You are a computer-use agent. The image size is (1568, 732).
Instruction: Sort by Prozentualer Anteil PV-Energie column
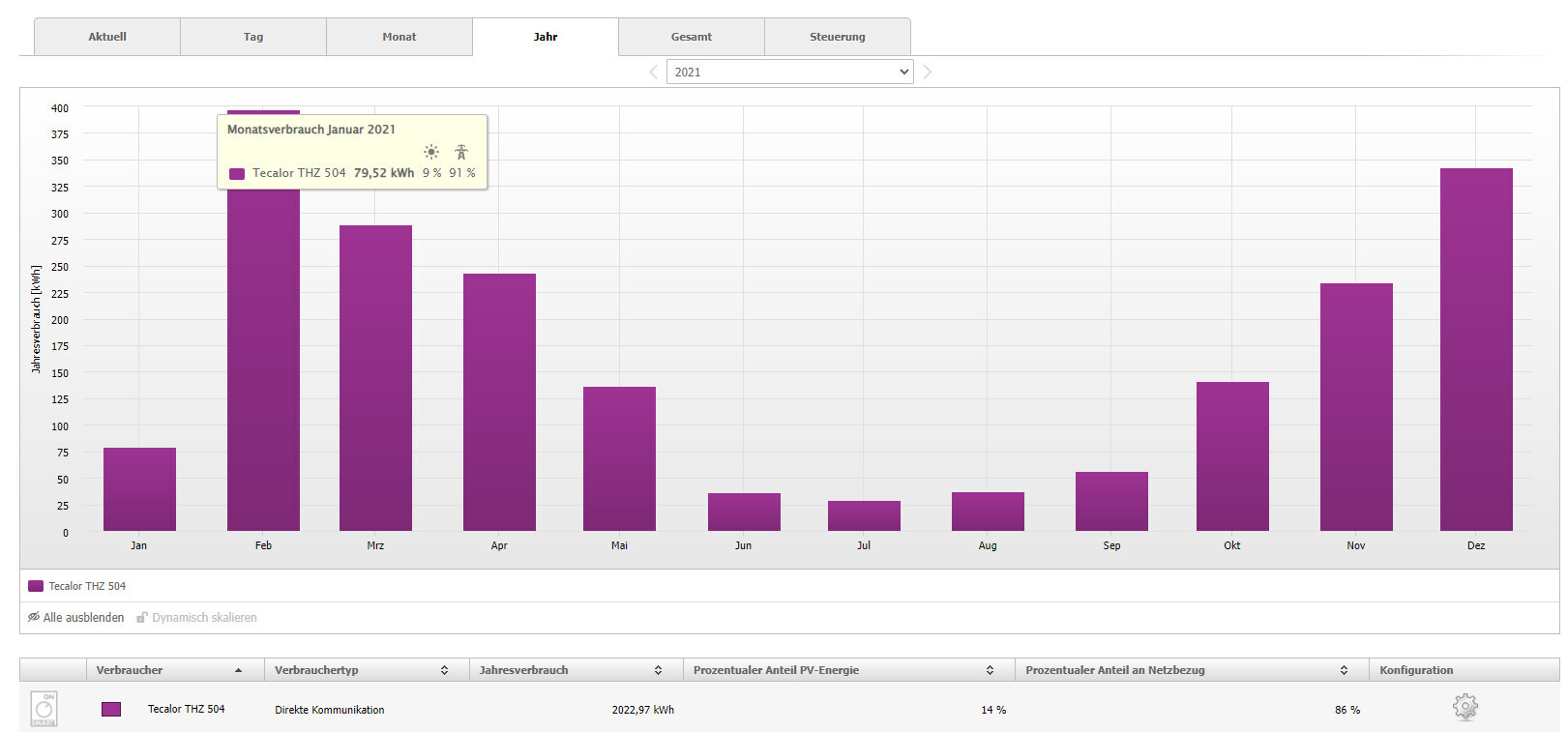coord(776,670)
